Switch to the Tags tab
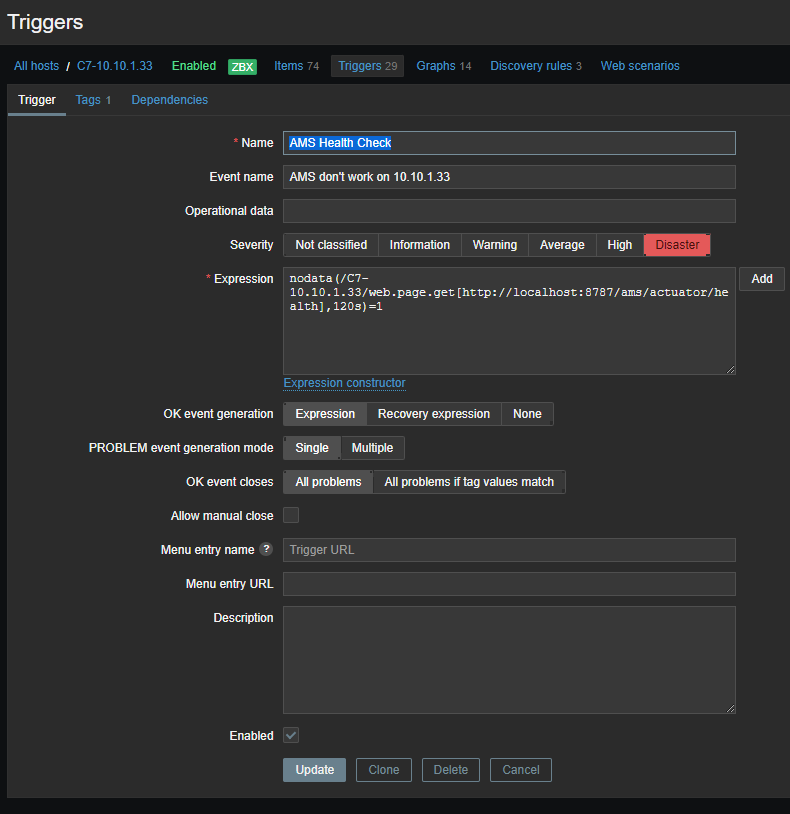Viewport: 790px width, 814px height. coord(92,100)
